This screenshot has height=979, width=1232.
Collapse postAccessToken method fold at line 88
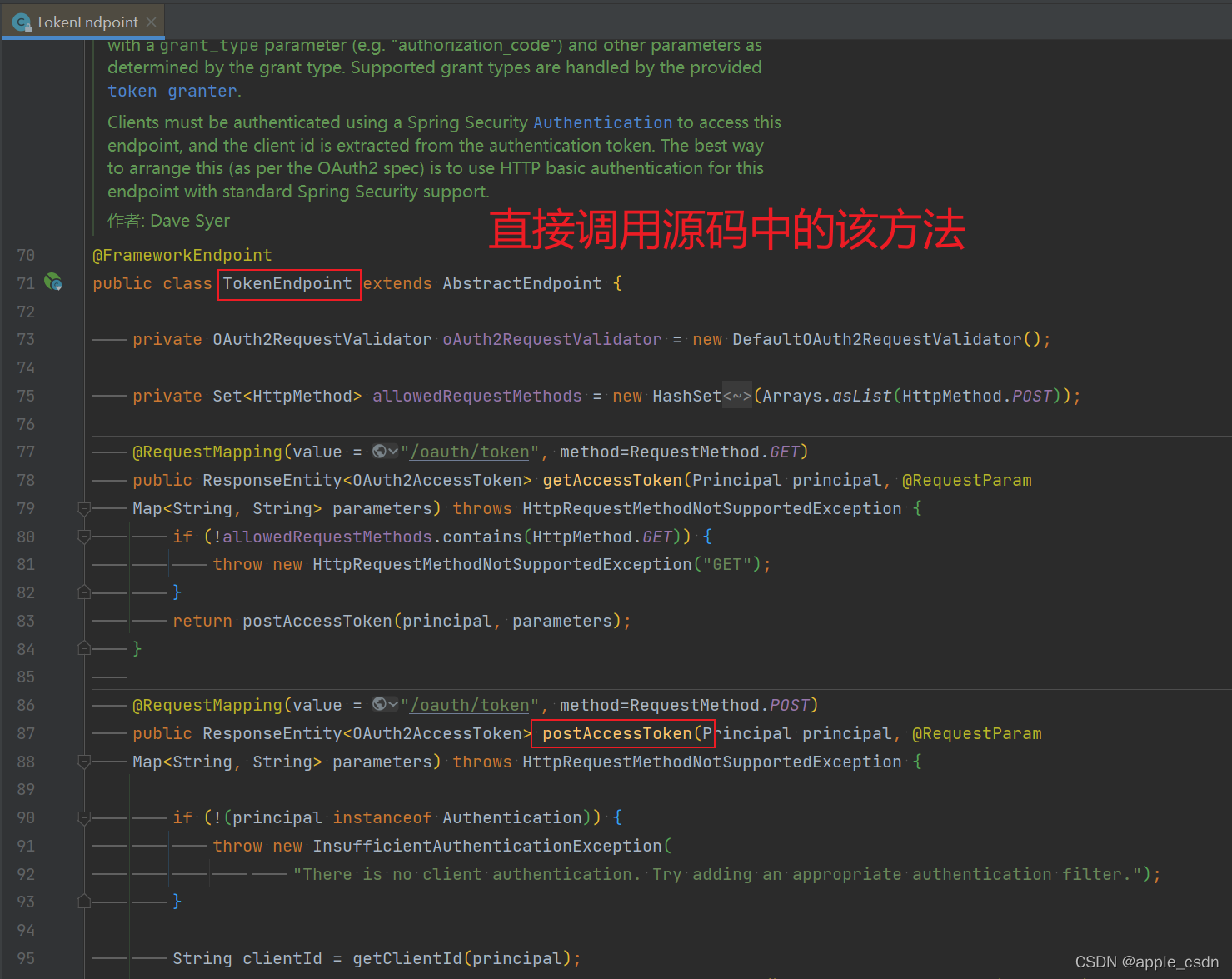tap(84, 762)
